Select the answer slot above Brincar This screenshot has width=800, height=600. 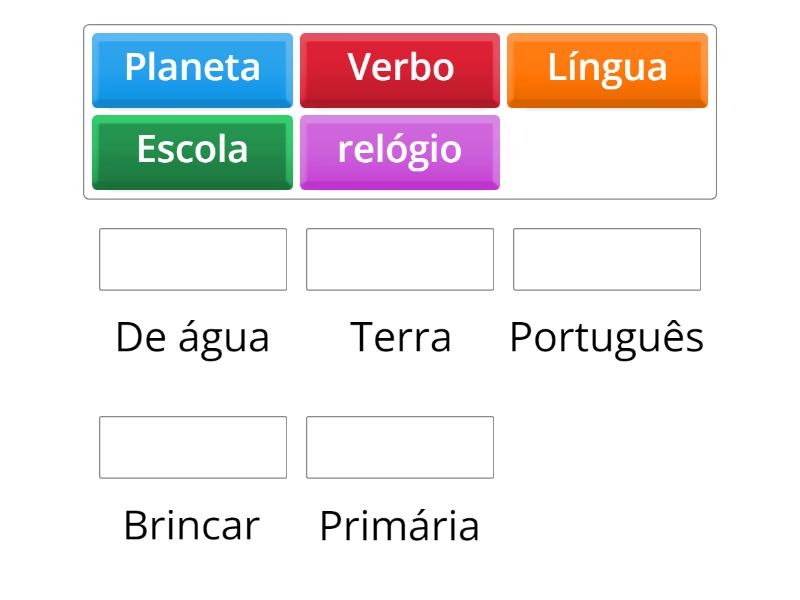click(193, 447)
